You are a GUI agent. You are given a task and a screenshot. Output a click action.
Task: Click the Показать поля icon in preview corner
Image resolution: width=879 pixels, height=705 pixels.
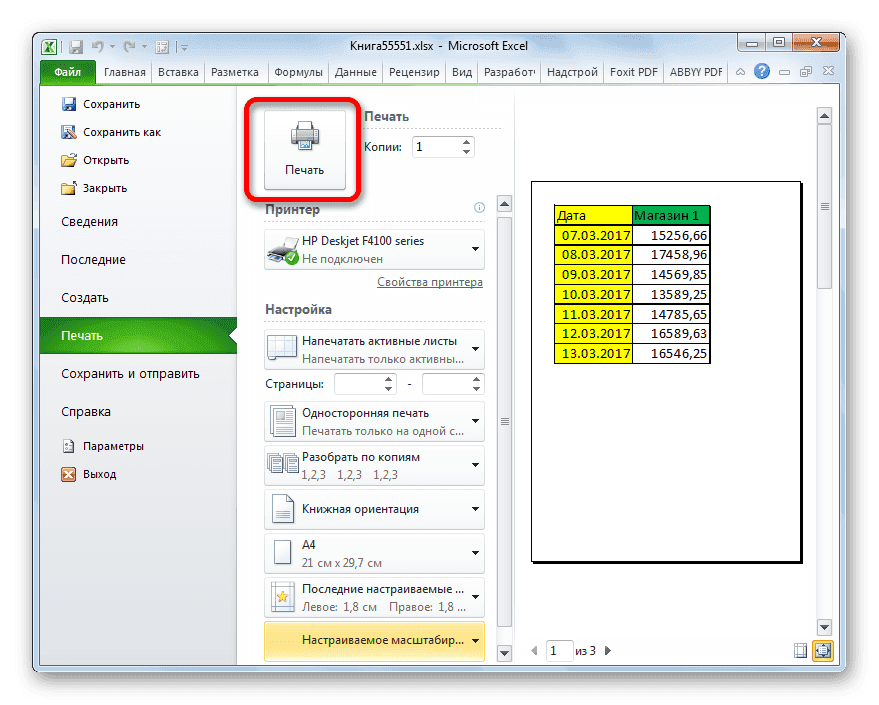coord(800,650)
